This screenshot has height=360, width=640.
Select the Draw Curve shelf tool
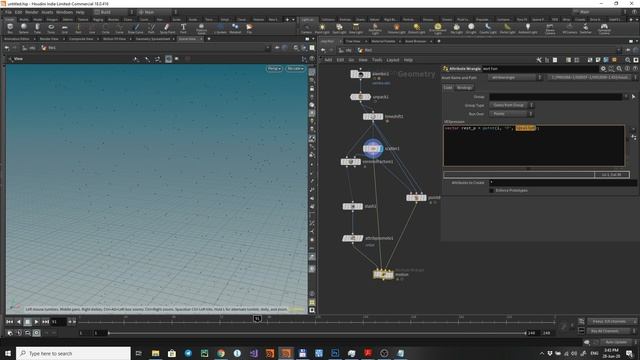click(x=136, y=28)
